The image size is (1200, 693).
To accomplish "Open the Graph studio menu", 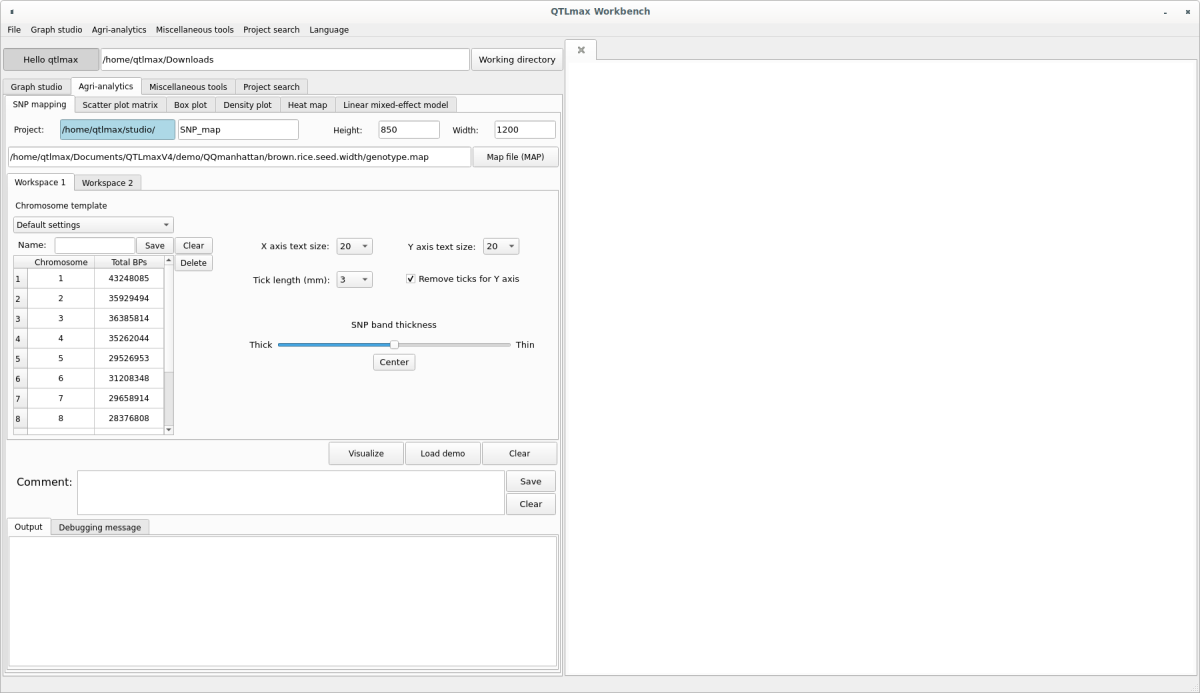I will (56, 30).
